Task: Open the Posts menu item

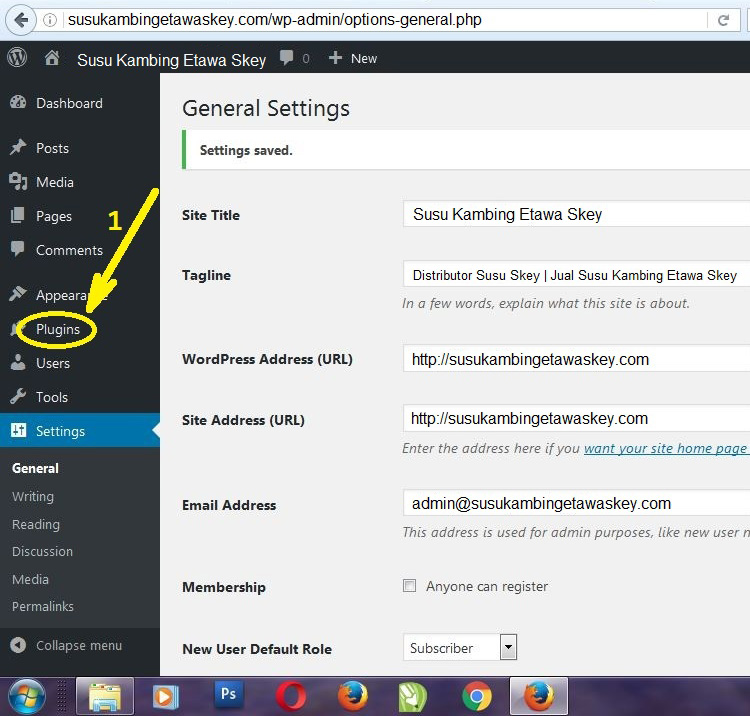Action: pyautogui.click(x=53, y=148)
